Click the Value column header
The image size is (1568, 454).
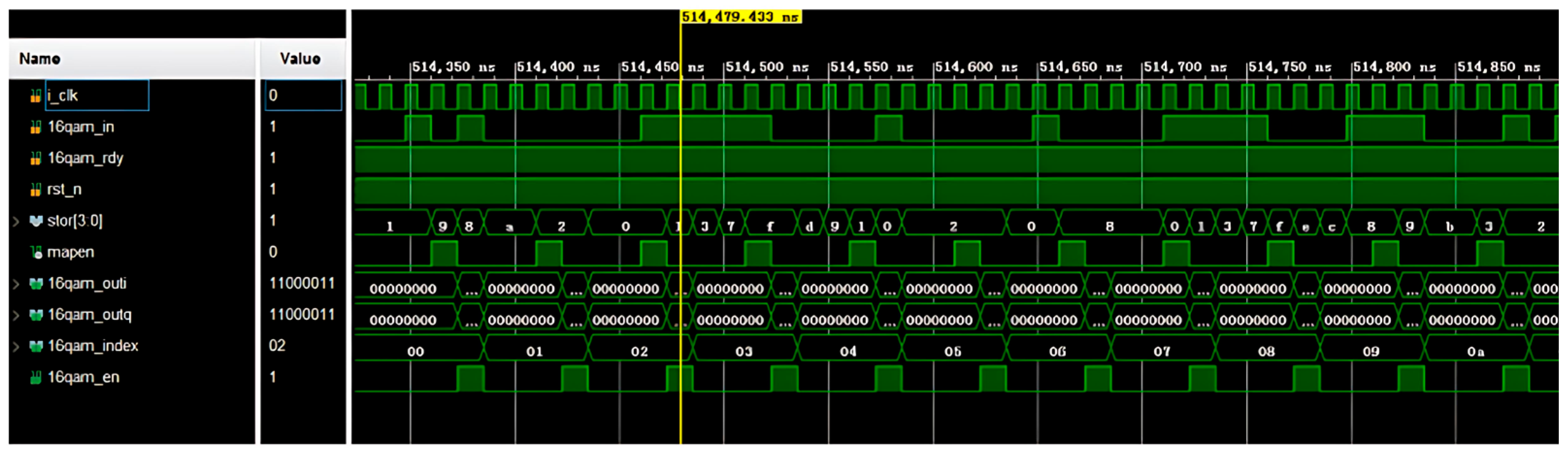(301, 58)
